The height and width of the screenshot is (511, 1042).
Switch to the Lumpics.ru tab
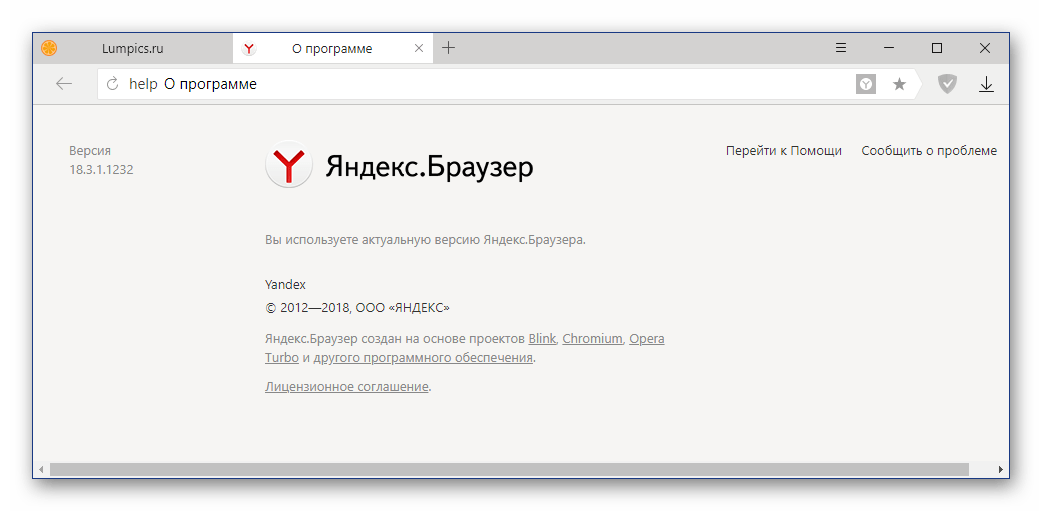click(133, 49)
